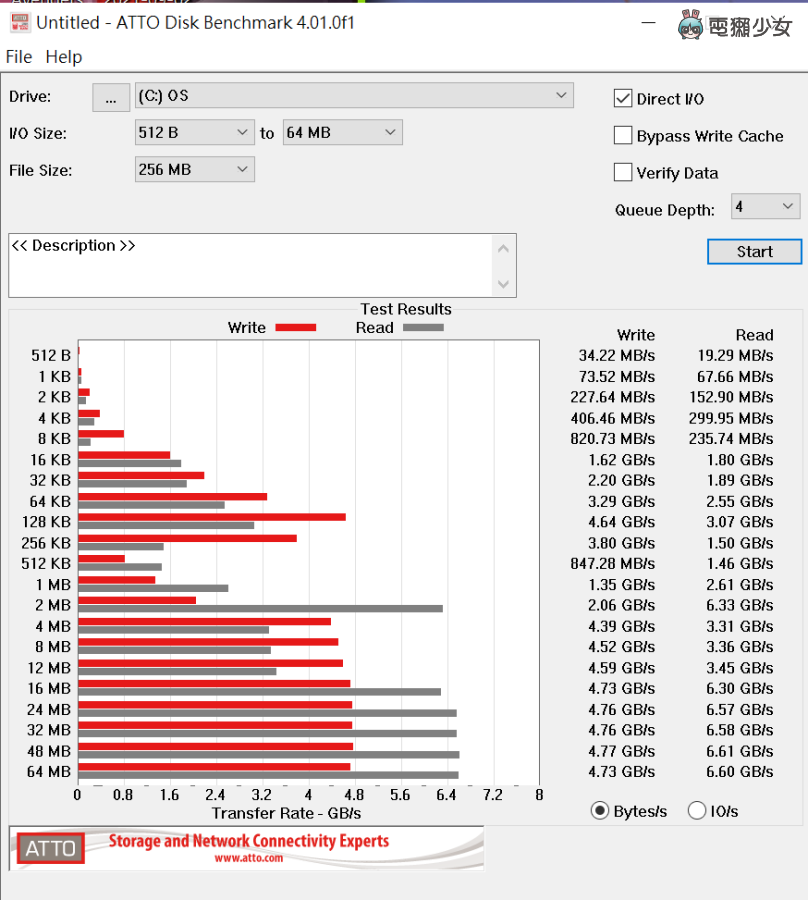Open the Queue Depth dropdown
Image resolution: width=808 pixels, height=900 pixels.
coord(765,207)
